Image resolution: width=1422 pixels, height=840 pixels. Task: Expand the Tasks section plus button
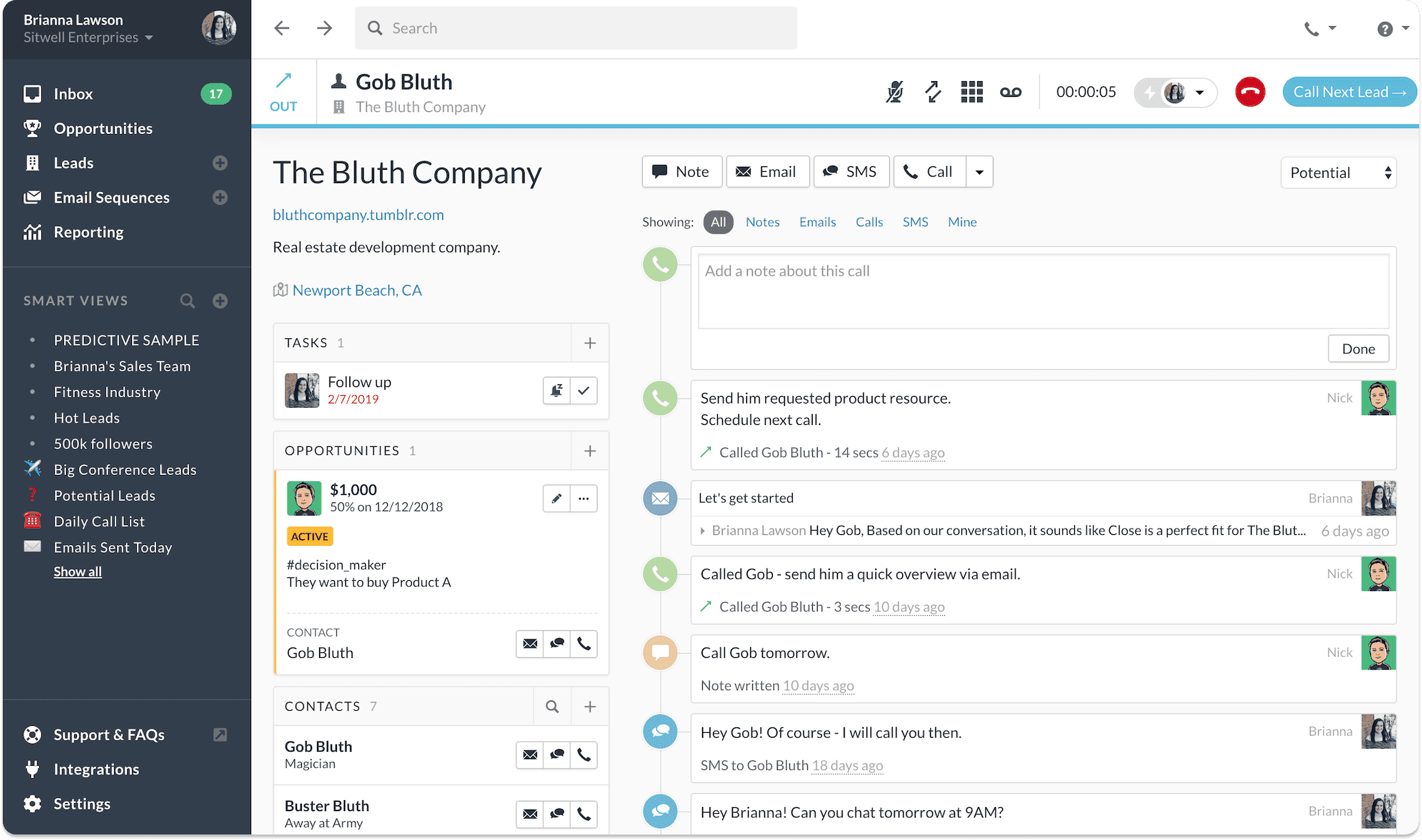coord(590,342)
